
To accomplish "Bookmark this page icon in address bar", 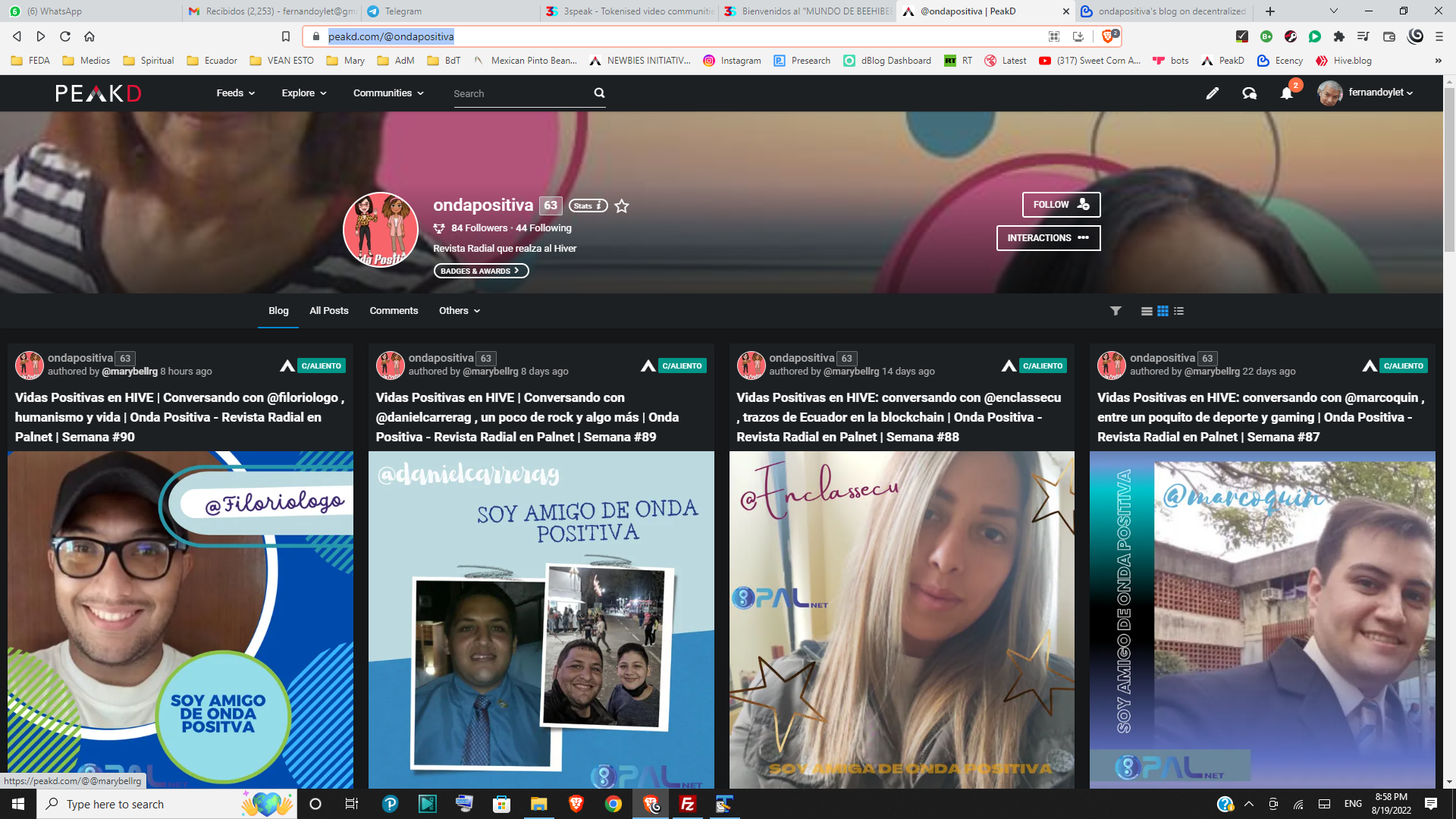I will coord(286,36).
